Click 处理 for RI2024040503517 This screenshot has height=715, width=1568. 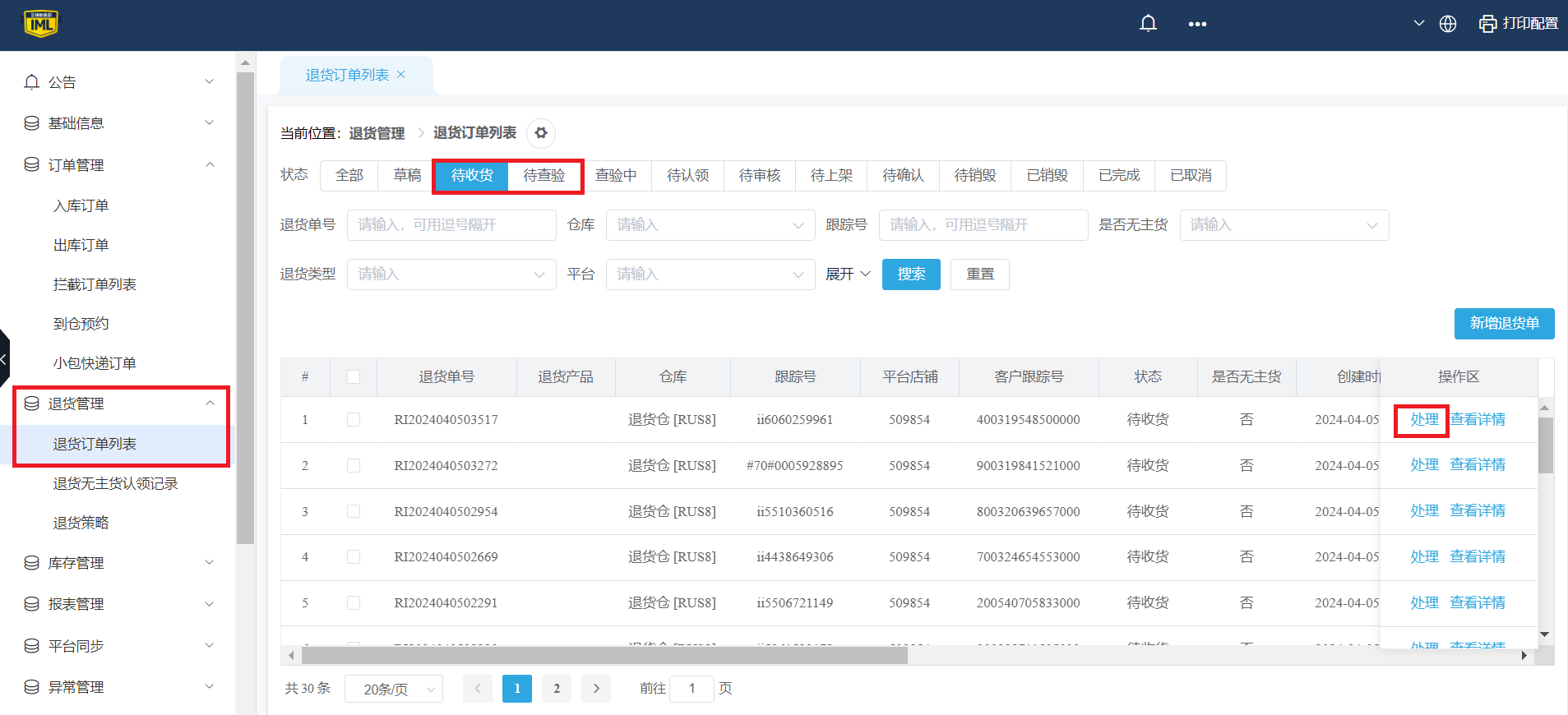click(x=1424, y=420)
